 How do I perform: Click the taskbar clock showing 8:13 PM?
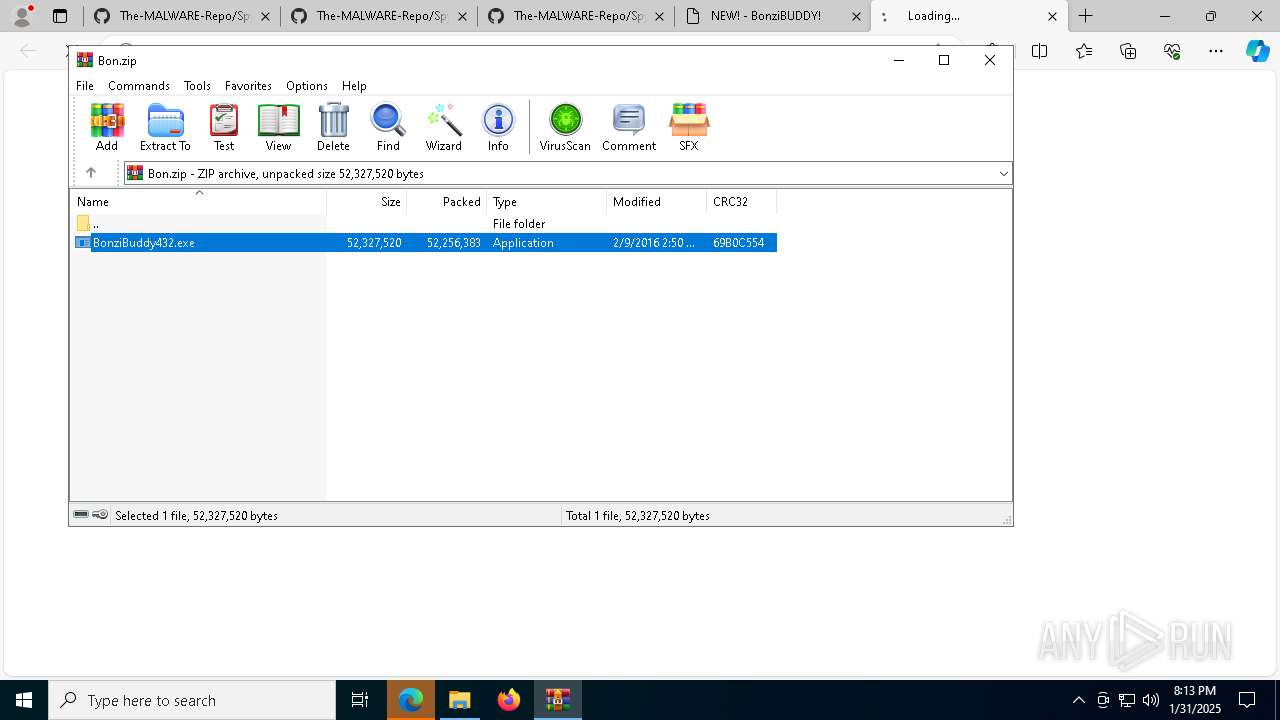click(1195, 700)
